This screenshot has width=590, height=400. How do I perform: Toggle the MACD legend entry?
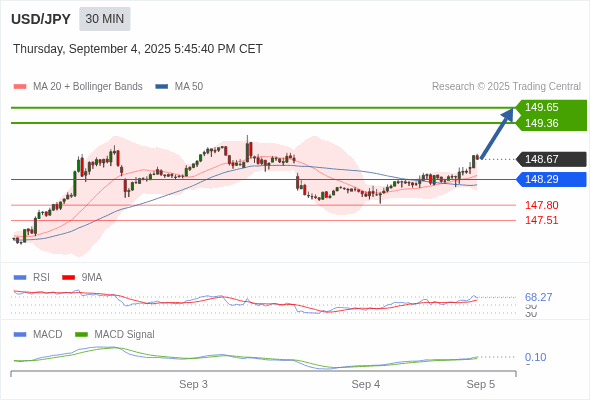[38, 334]
